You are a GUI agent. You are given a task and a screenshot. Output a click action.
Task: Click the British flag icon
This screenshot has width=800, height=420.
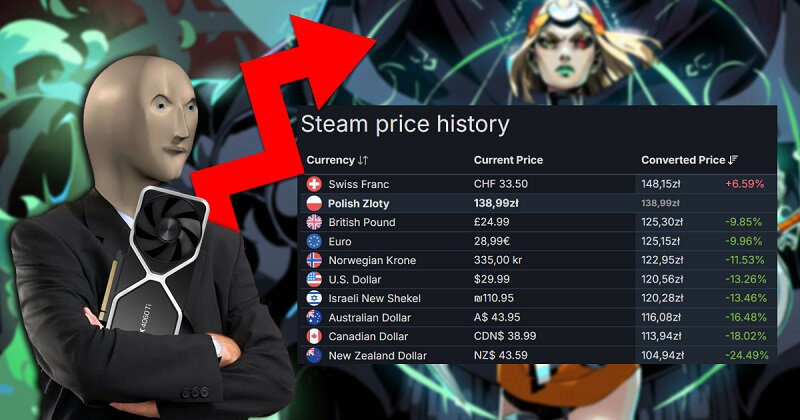tap(314, 222)
